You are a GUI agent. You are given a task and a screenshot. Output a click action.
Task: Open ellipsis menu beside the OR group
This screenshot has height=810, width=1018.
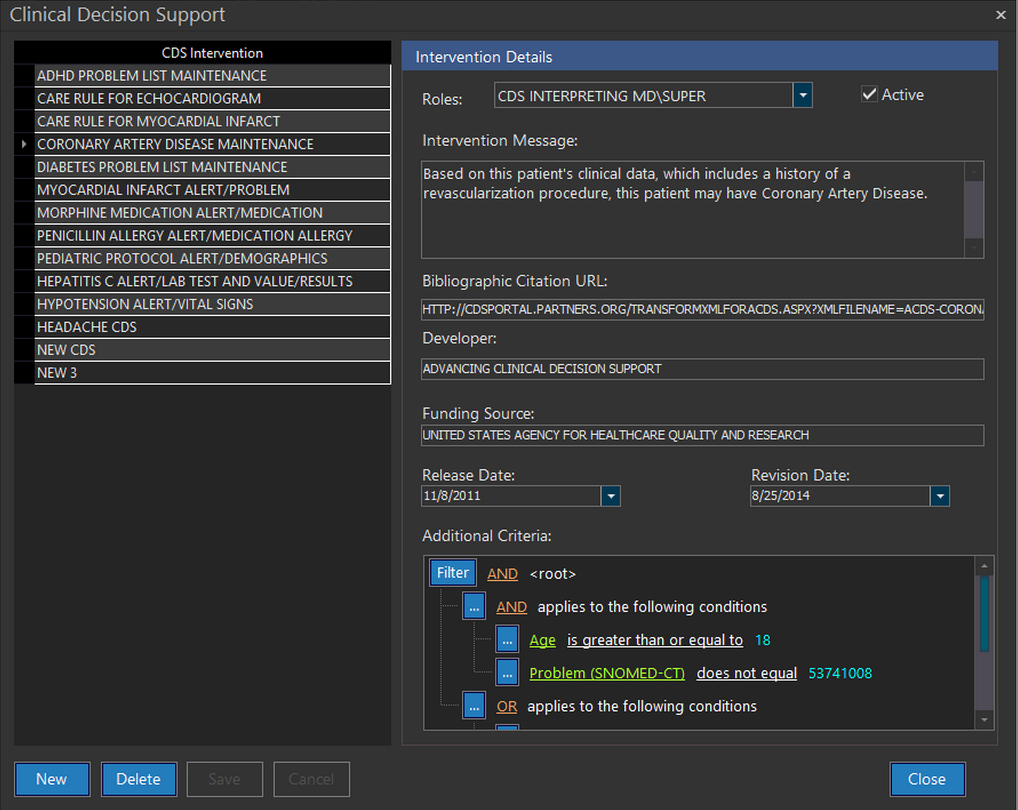(x=474, y=706)
